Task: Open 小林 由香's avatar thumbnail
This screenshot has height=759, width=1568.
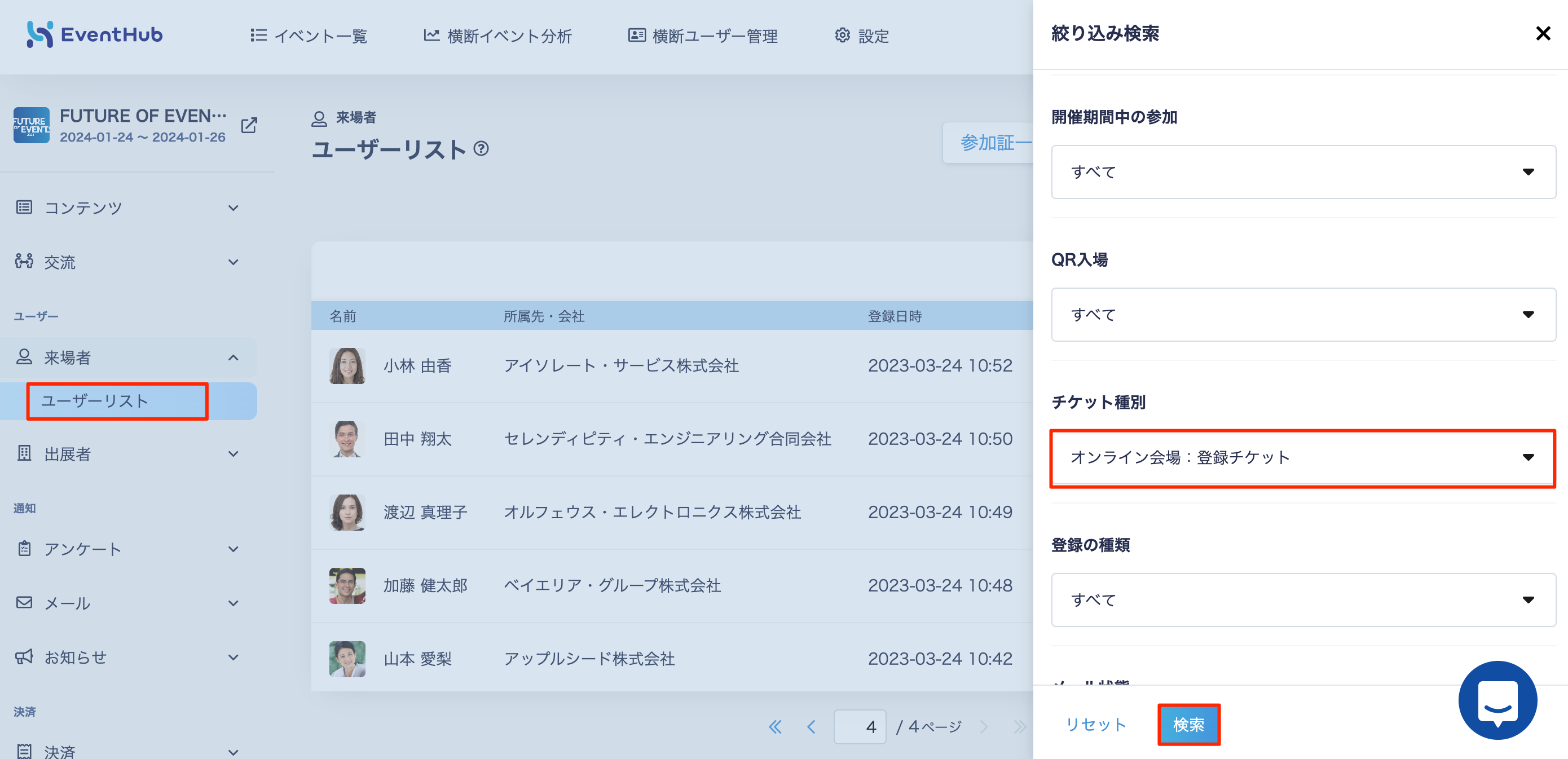Action: click(347, 366)
